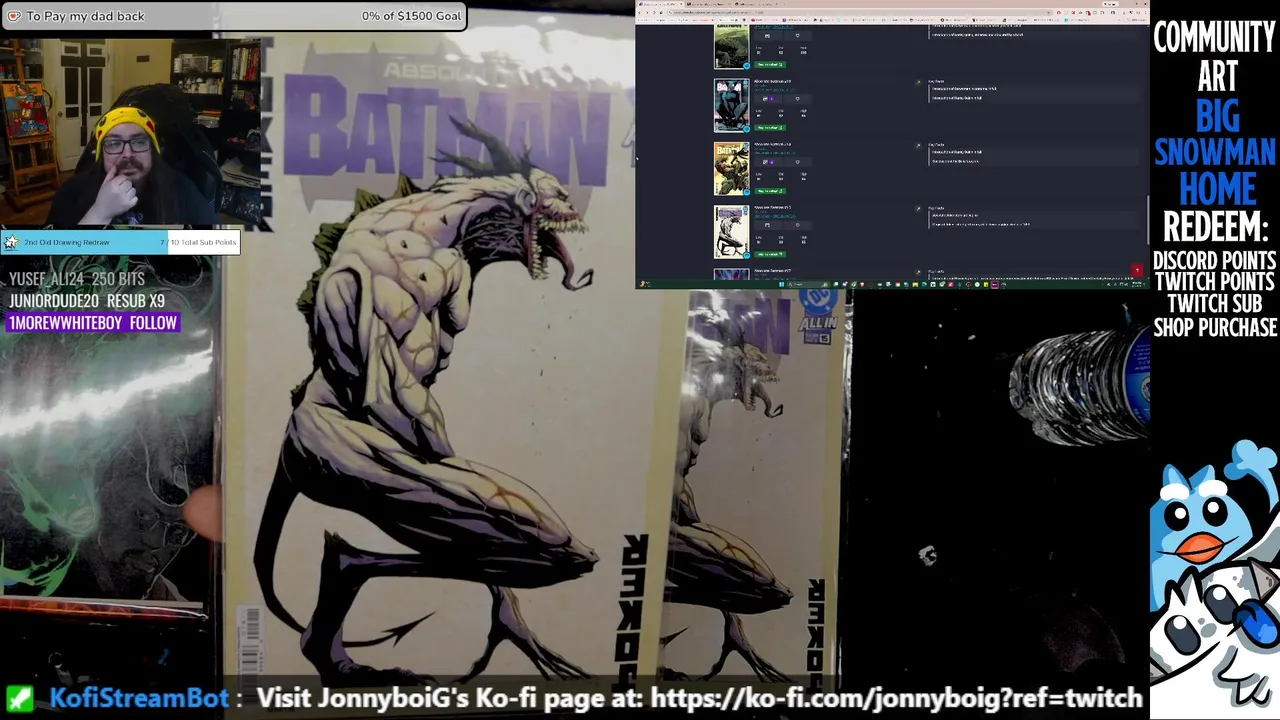Click Key Facts key icon for tan Batman row
Image resolution: width=1280 pixels, height=720 pixels.
[x=918, y=145]
